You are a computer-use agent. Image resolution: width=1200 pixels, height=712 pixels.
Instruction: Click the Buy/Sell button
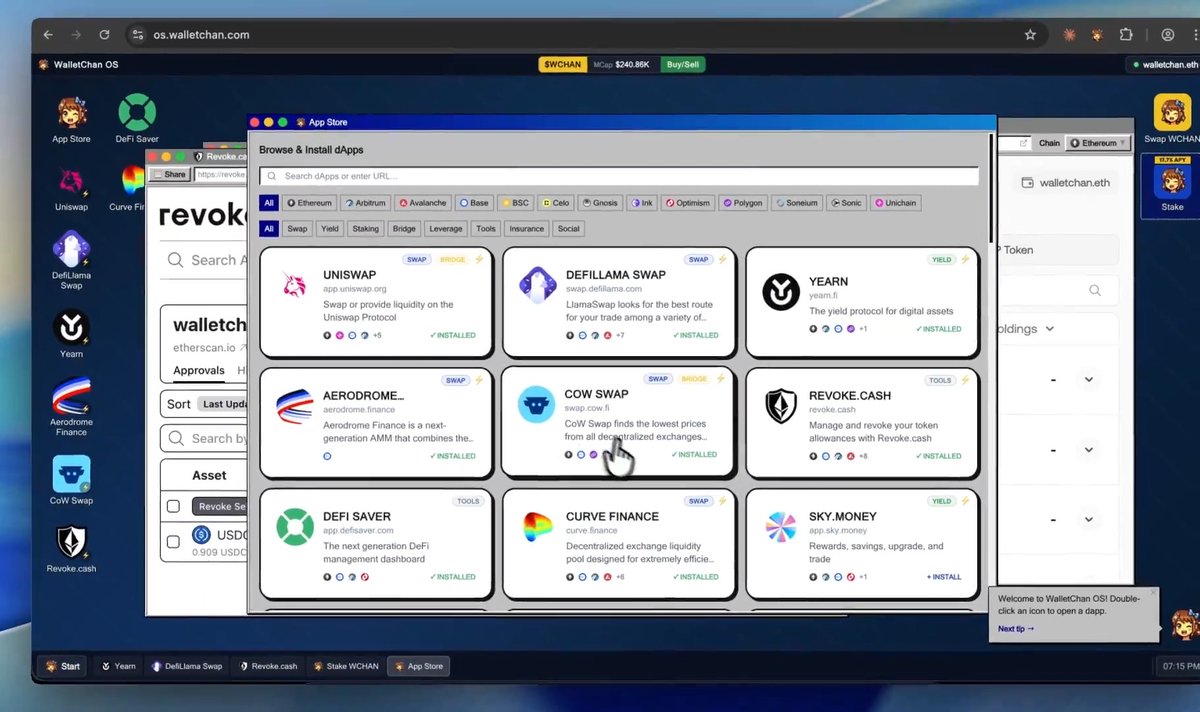tap(684, 64)
